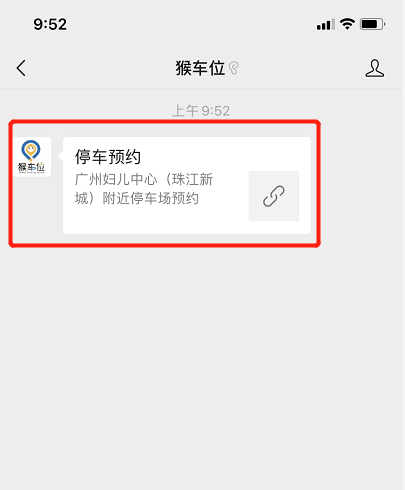Open the 猴车位 sender avatar
The height and width of the screenshot is (490, 405).
[x=32, y=157]
